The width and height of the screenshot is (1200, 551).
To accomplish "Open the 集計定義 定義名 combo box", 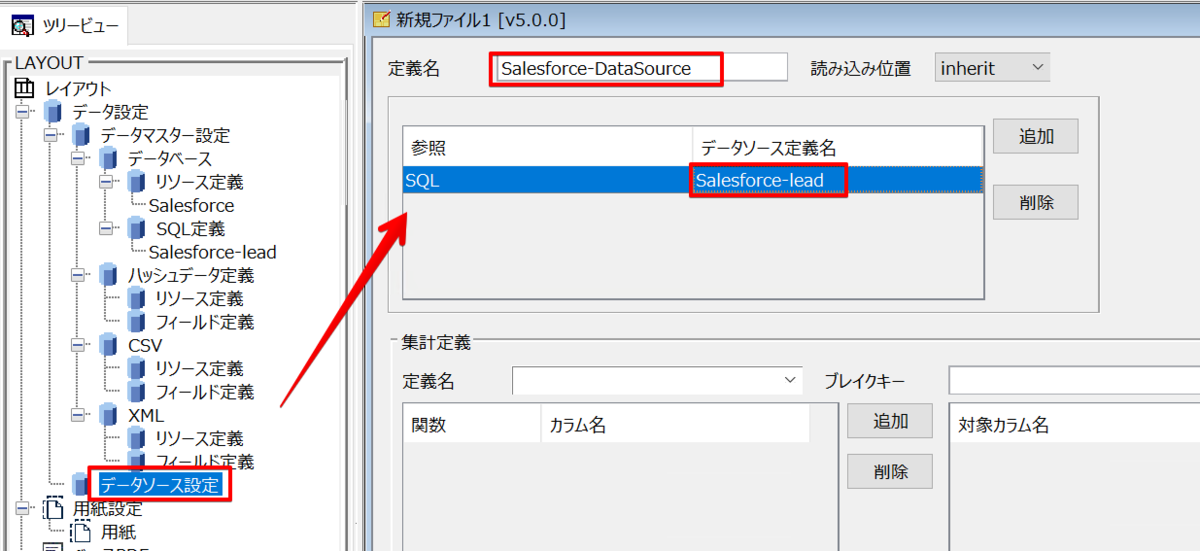I will point(658,382).
